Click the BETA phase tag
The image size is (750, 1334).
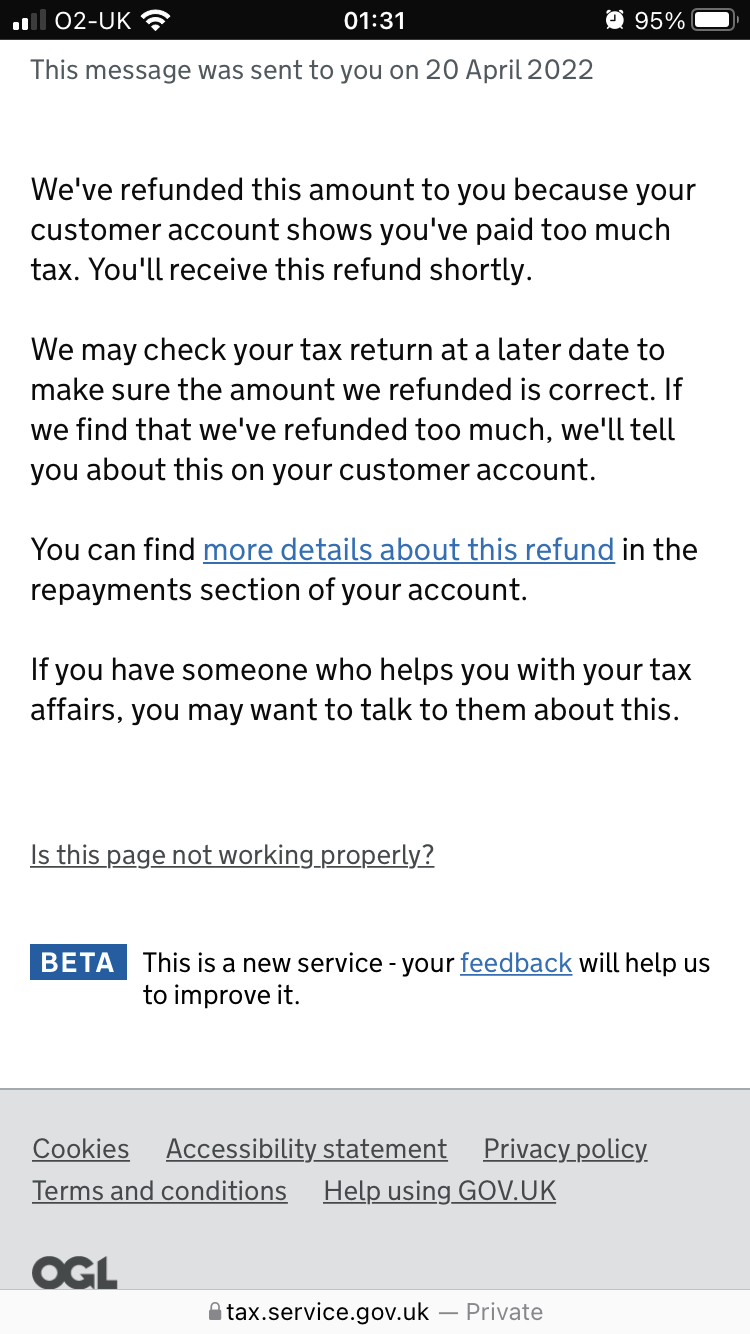coord(79,962)
